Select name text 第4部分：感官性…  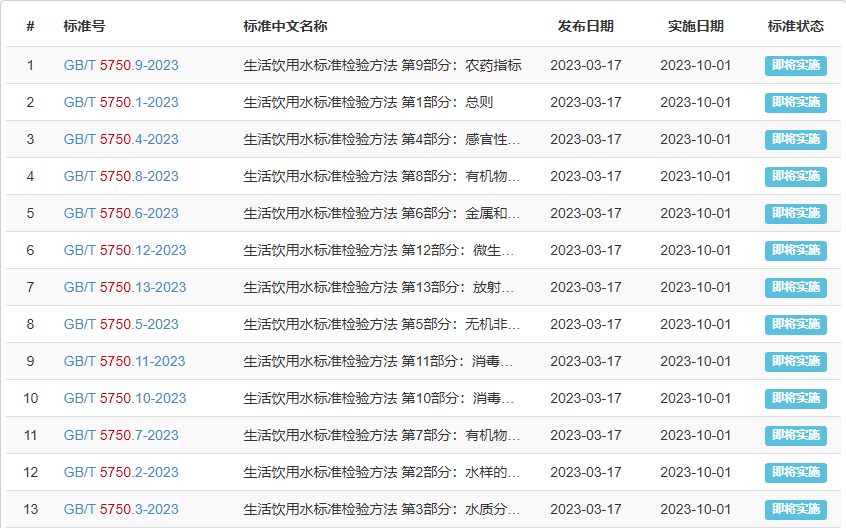(461, 139)
